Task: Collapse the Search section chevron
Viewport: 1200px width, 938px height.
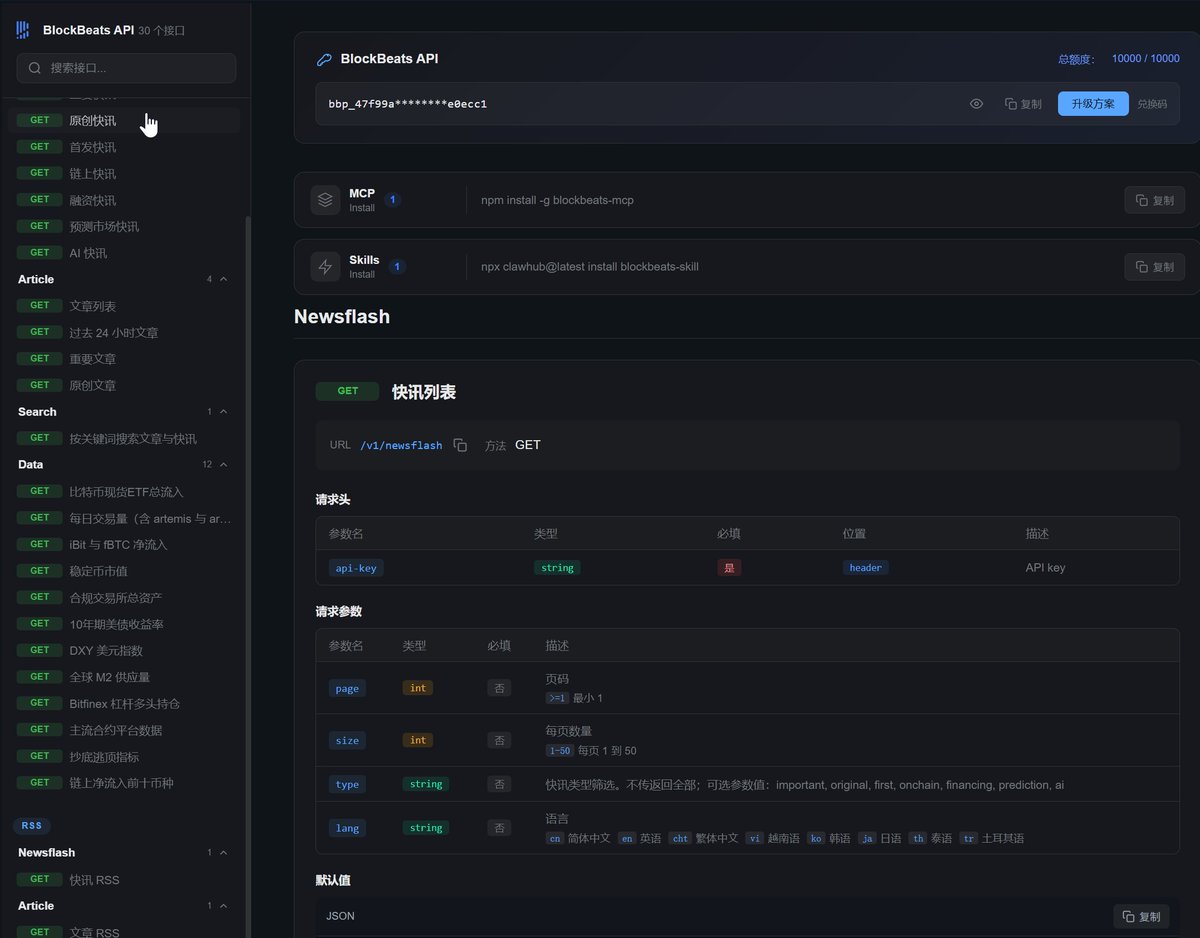Action: click(223, 412)
